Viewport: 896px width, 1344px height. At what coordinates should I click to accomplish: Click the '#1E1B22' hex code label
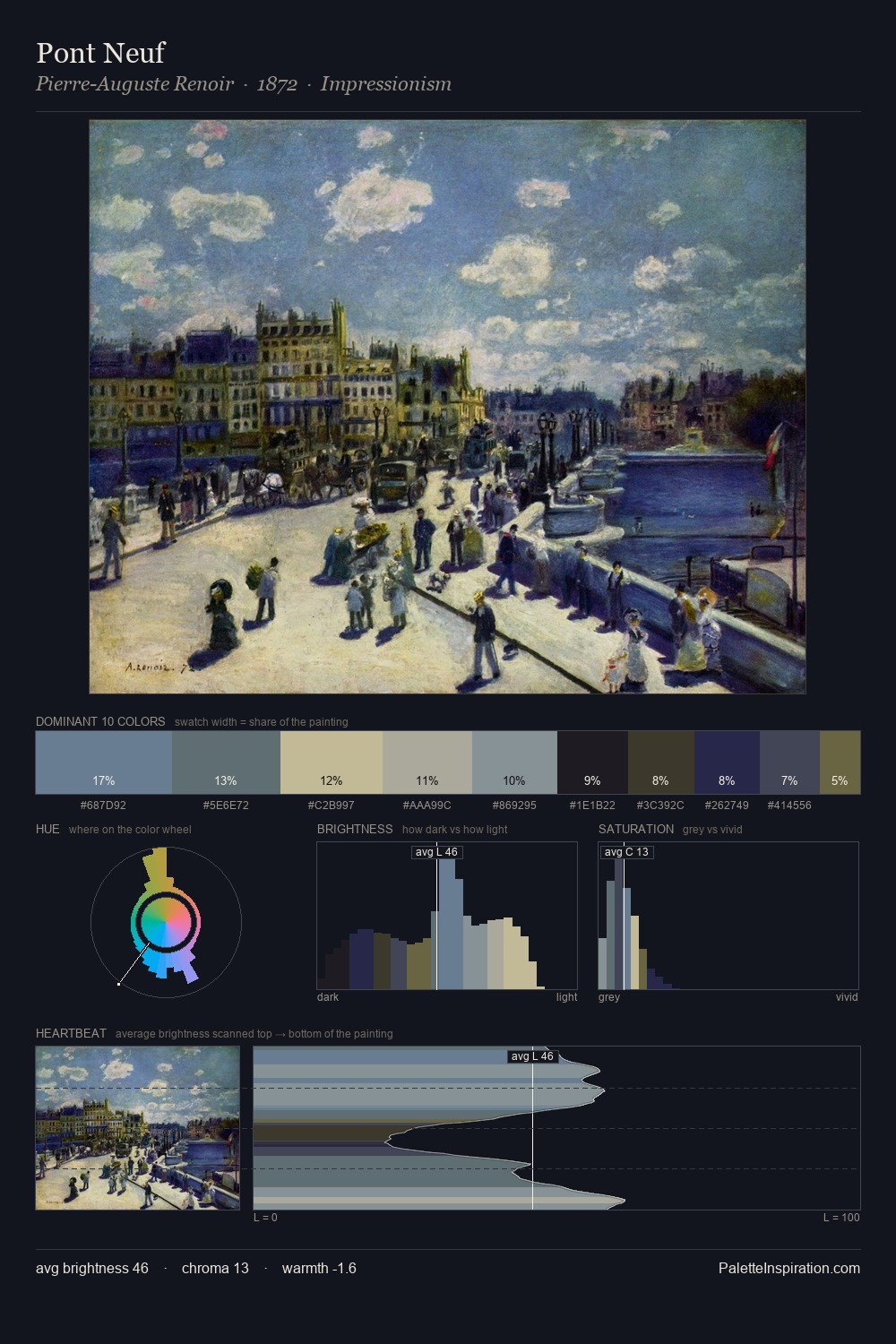(592, 806)
